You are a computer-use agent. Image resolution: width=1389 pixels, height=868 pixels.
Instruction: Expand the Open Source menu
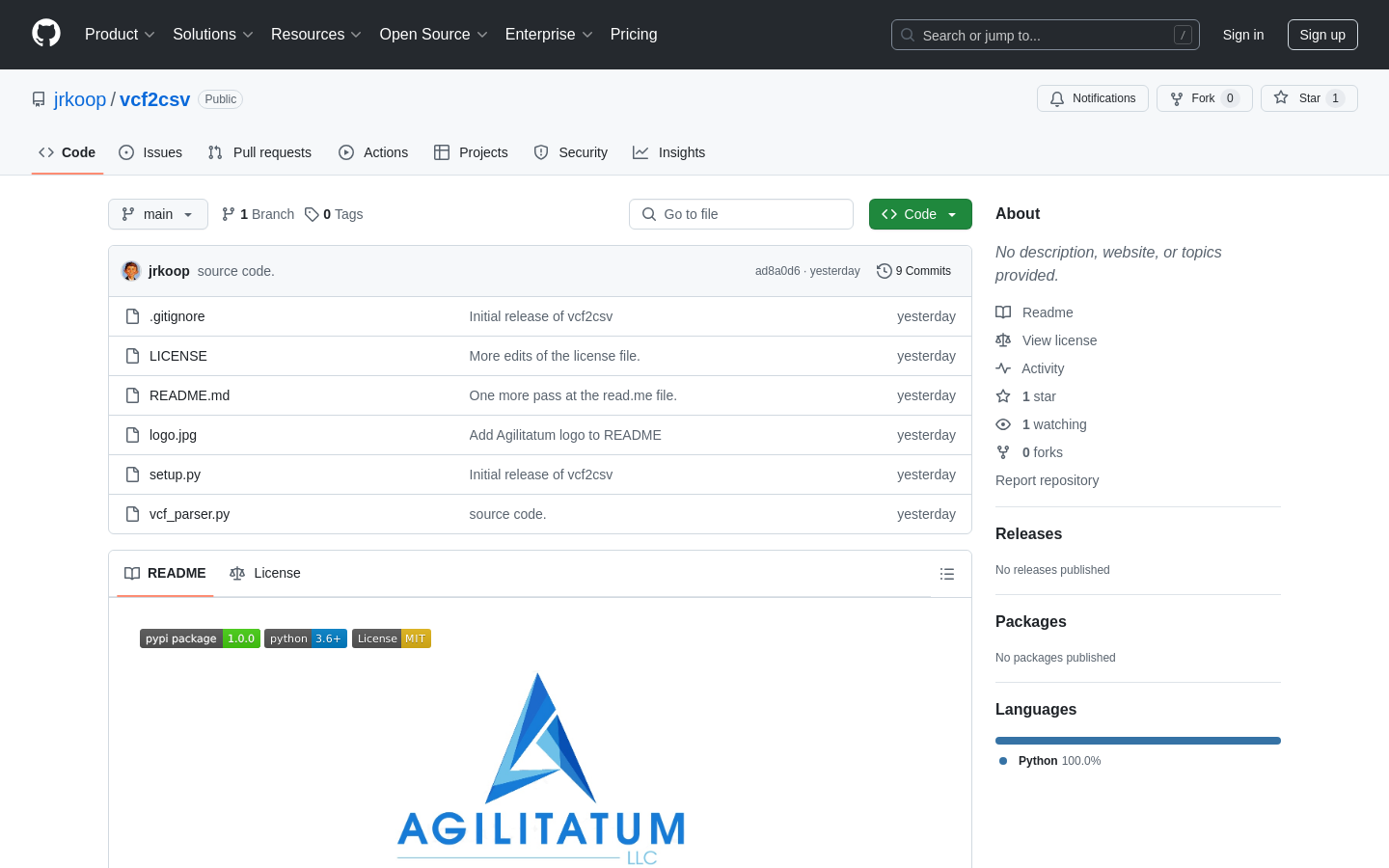click(433, 35)
